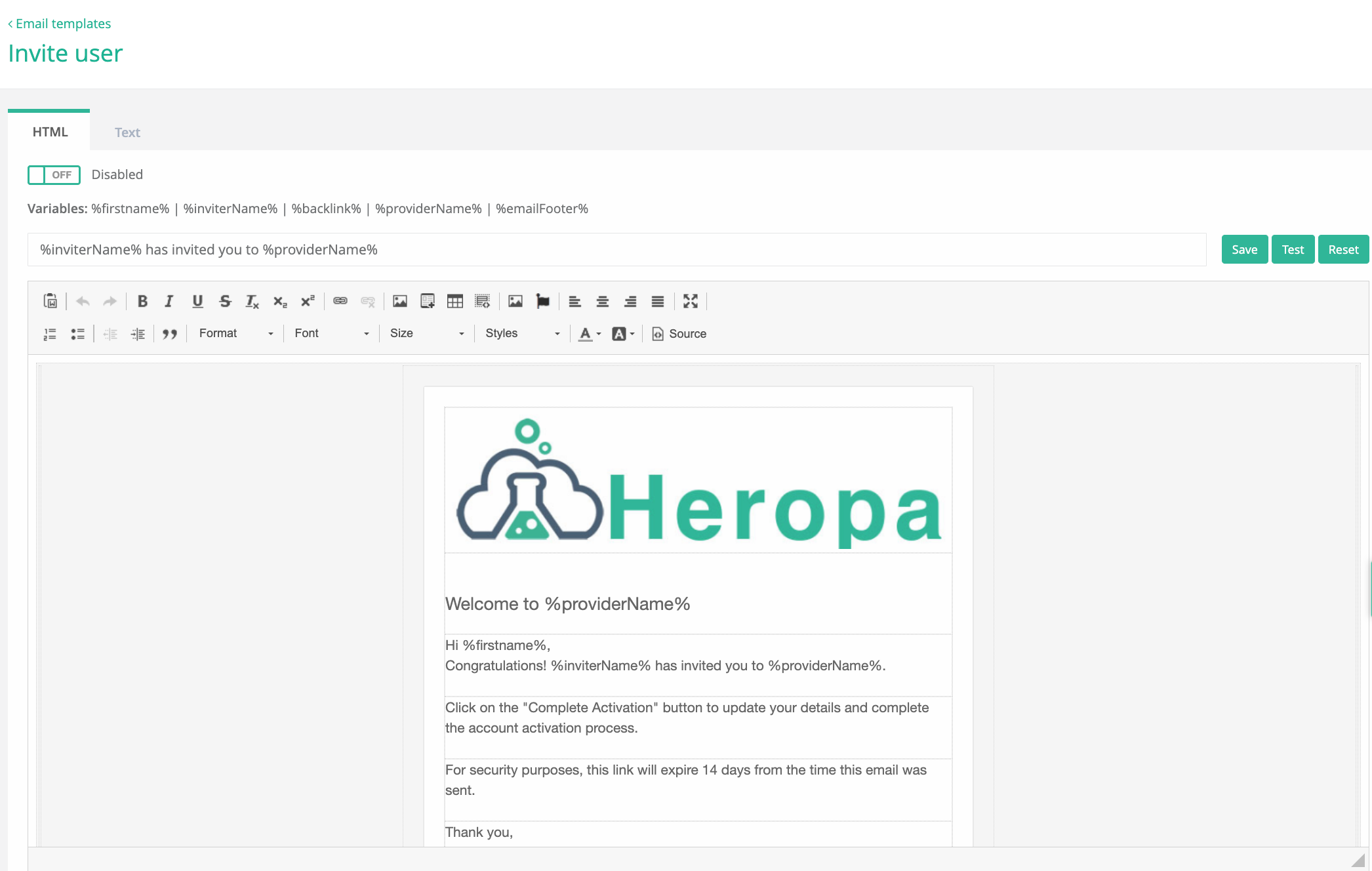This screenshot has height=871, width=1372.
Task: Decrease the indent
Action: pos(110,334)
